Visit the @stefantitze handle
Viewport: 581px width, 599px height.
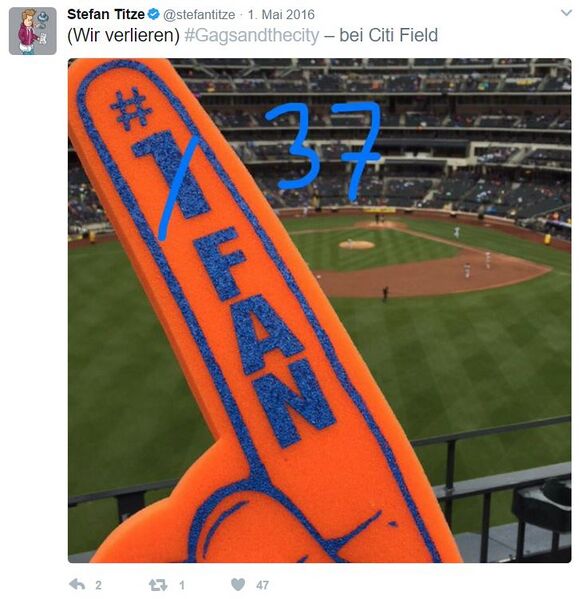pyautogui.click(x=199, y=15)
